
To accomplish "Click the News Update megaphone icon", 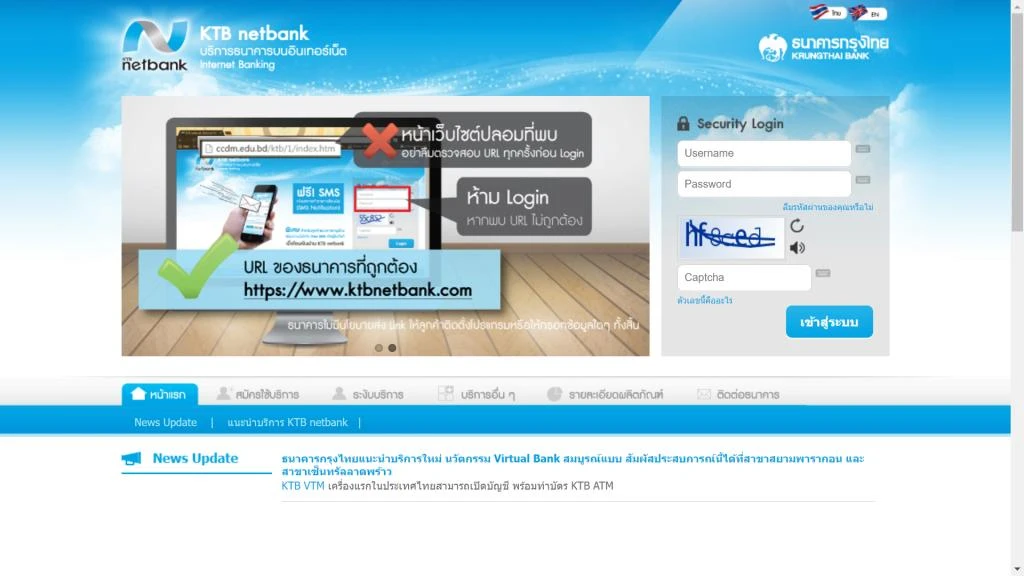I will click(131, 458).
